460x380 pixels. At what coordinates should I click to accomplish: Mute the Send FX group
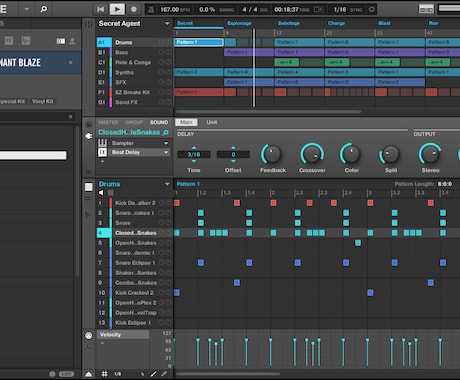[161, 102]
